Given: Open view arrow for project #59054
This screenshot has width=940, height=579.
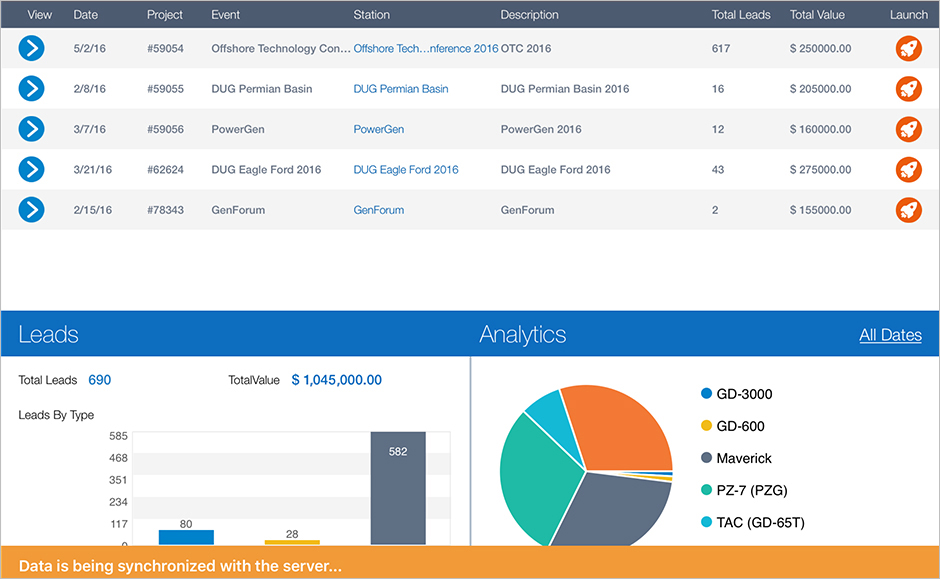Looking at the screenshot, I should [x=32, y=48].
